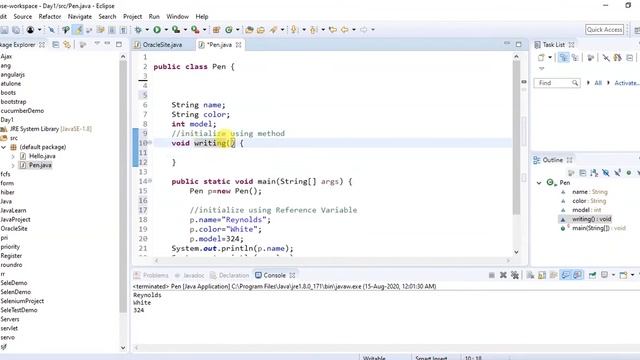This screenshot has width=640, height=360.
Task: Click the Open Perspective icon beside Quick Access
Action: [x=637, y=30]
